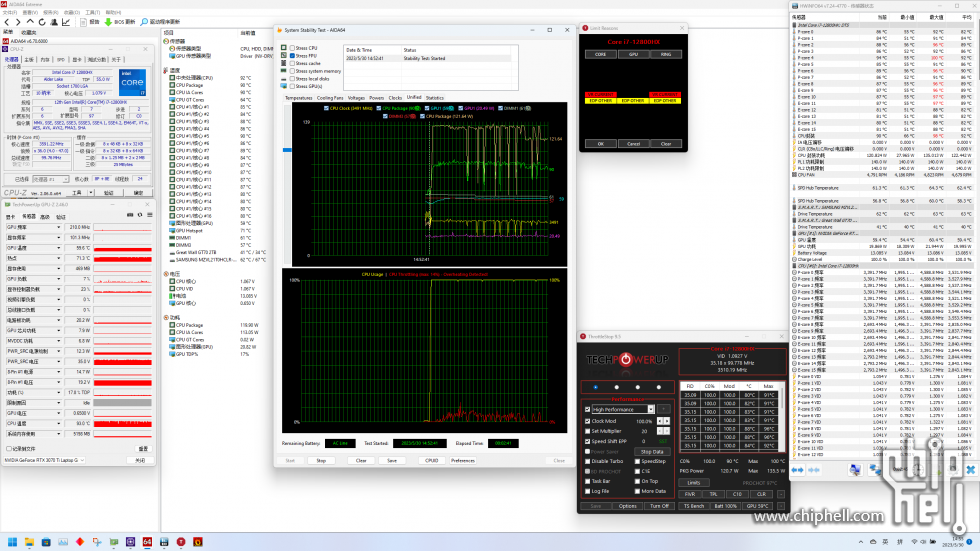Click the red ThrottleStop taskbar icon
This screenshot has height=551, width=980.
181,542
